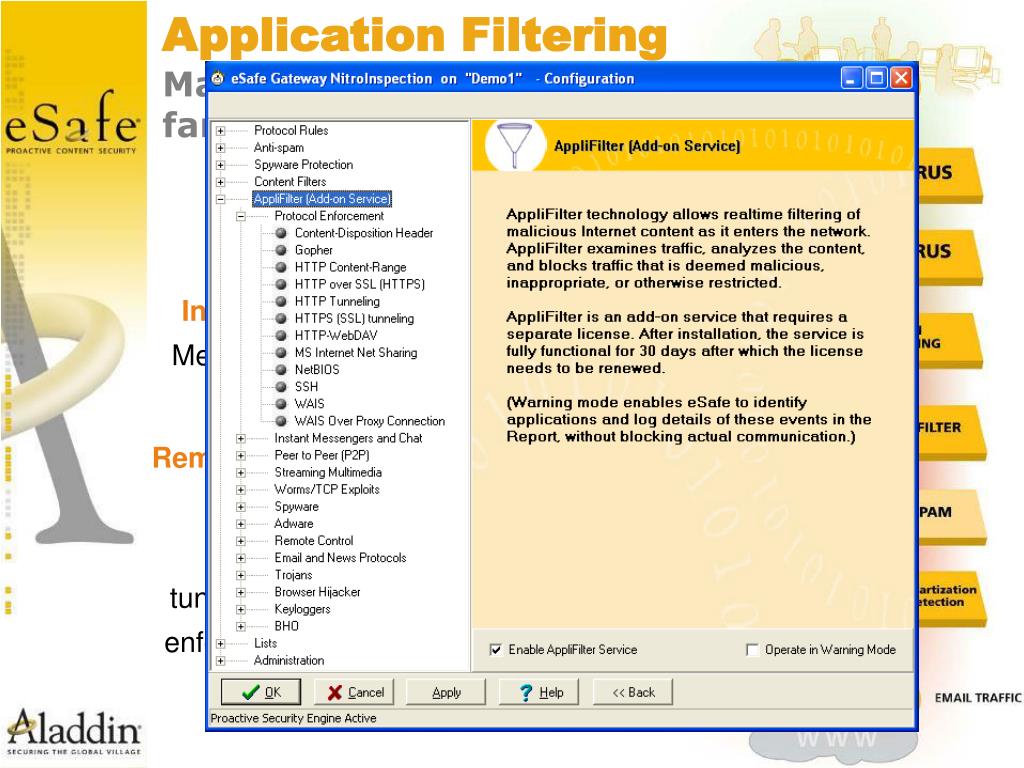This screenshot has width=1024, height=768.
Task: Expand the Spyware Protection node
Action: (x=221, y=165)
